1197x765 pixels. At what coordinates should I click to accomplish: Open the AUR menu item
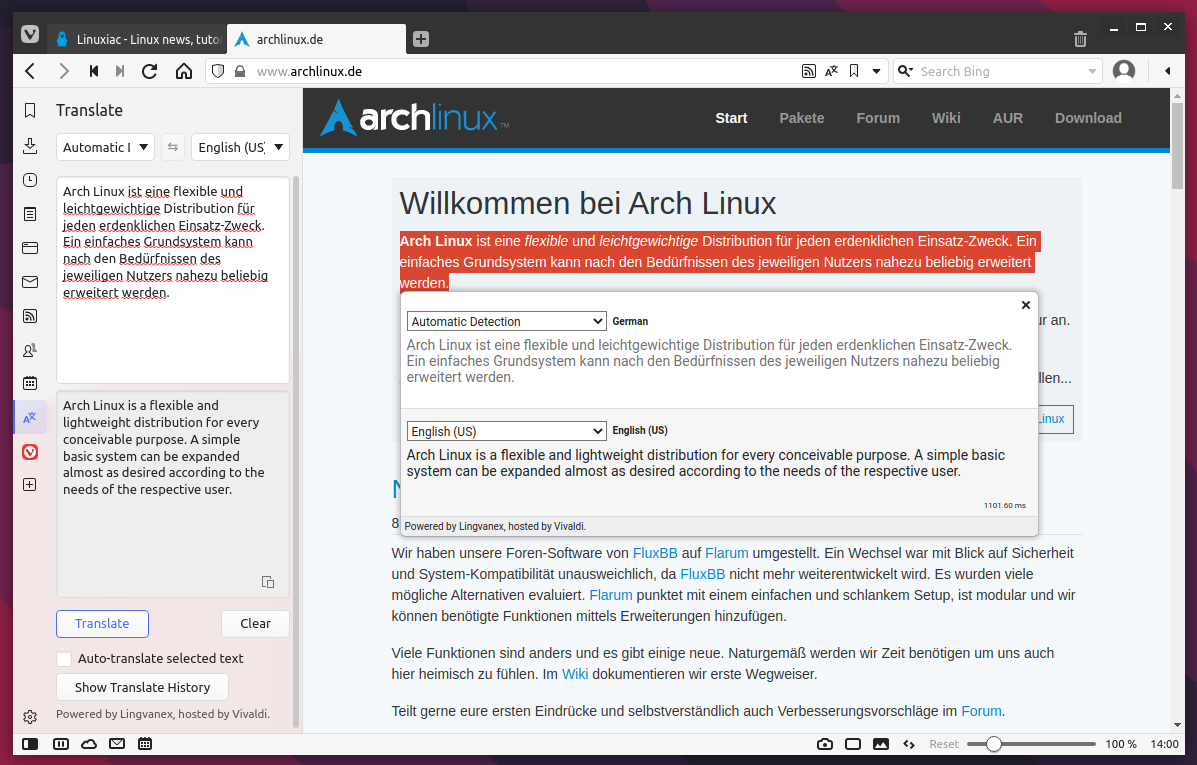[x=1008, y=118]
